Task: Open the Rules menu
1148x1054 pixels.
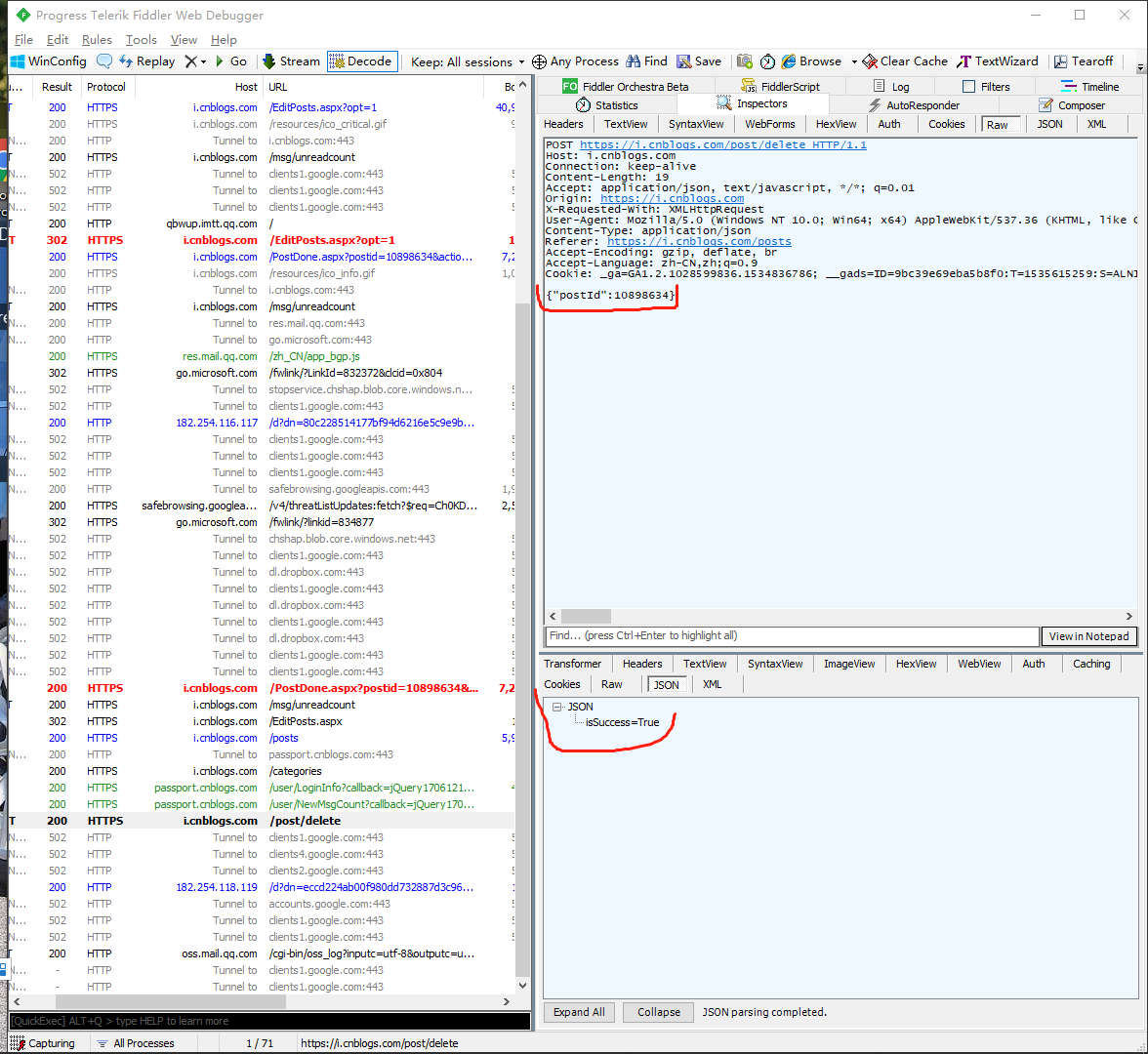Action: click(x=97, y=40)
